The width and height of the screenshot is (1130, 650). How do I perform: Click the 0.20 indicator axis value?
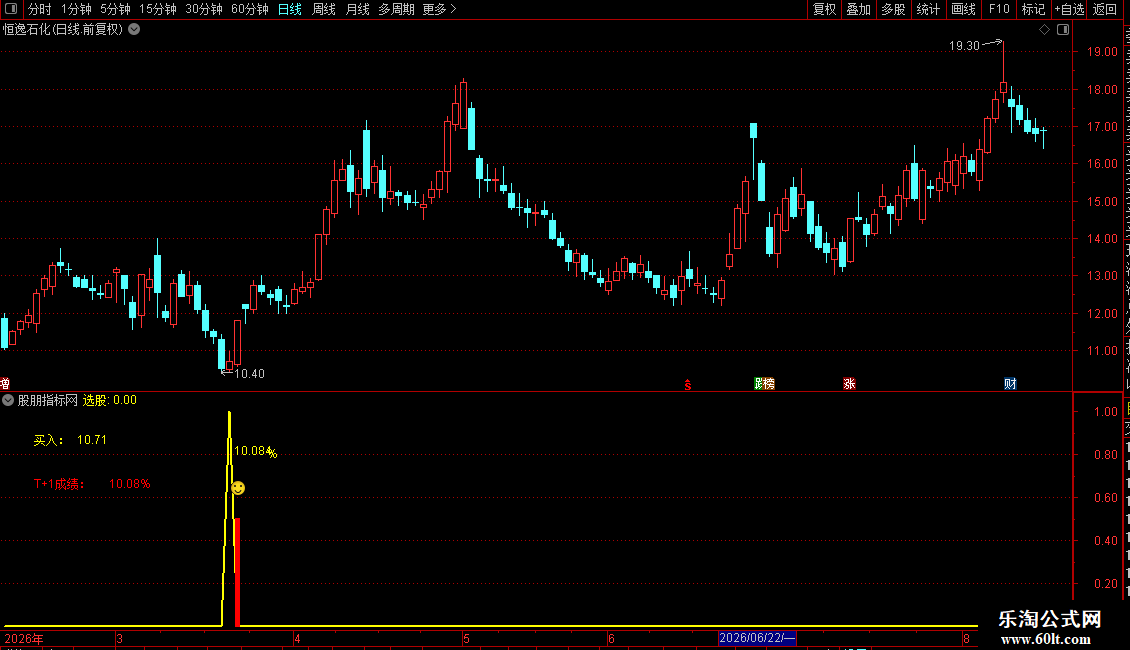point(1105,584)
